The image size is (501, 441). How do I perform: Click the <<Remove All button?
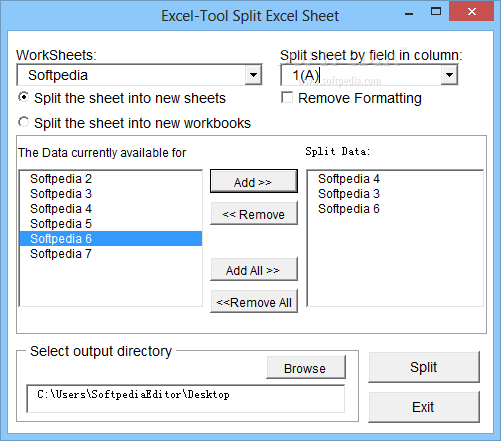(x=254, y=302)
